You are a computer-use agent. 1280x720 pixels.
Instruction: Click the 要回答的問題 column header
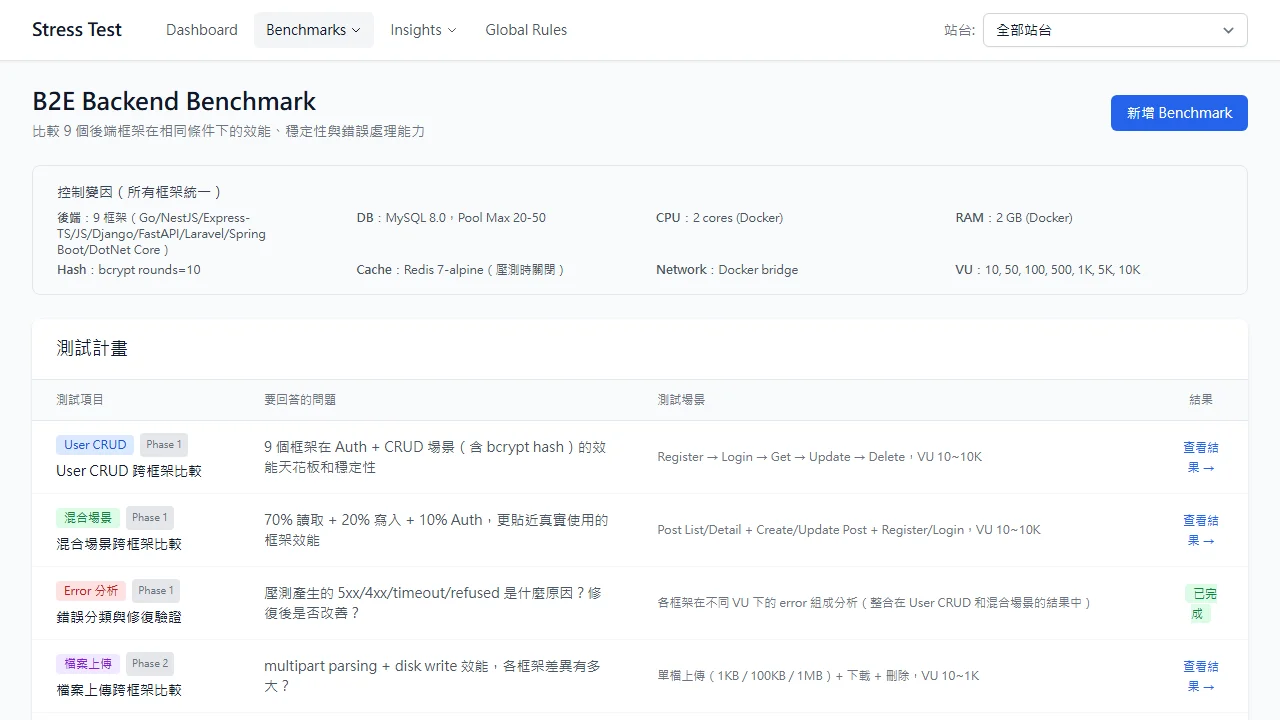(x=300, y=399)
